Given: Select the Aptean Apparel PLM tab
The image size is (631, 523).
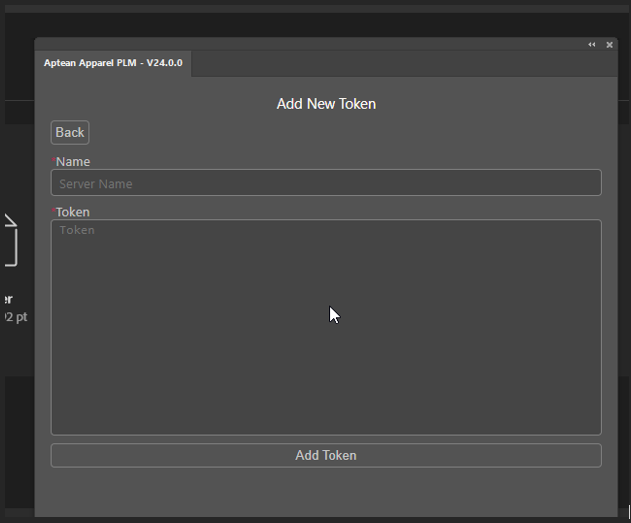Looking at the screenshot, I should pos(113,63).
